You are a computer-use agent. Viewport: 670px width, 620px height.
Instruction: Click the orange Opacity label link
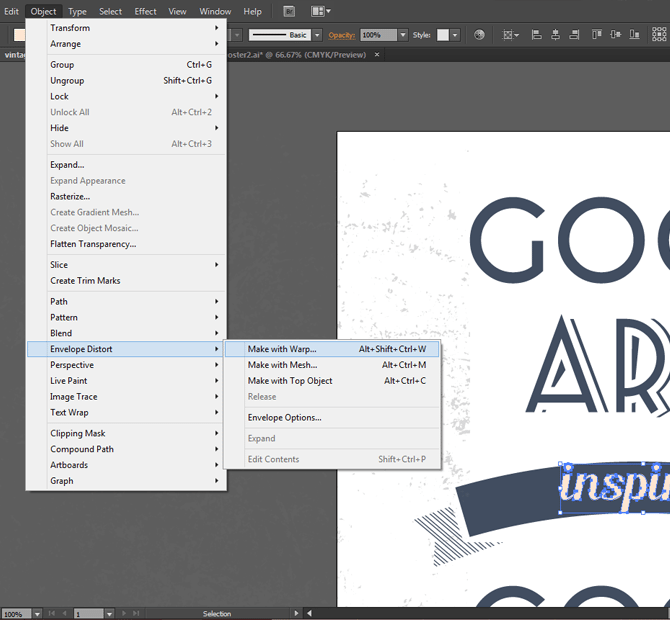click(342, 35)
